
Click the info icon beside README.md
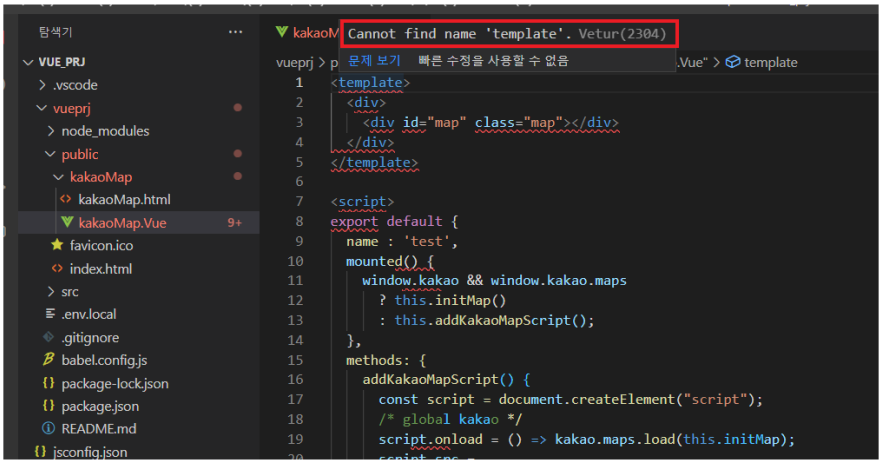click(x=48, y=428)
